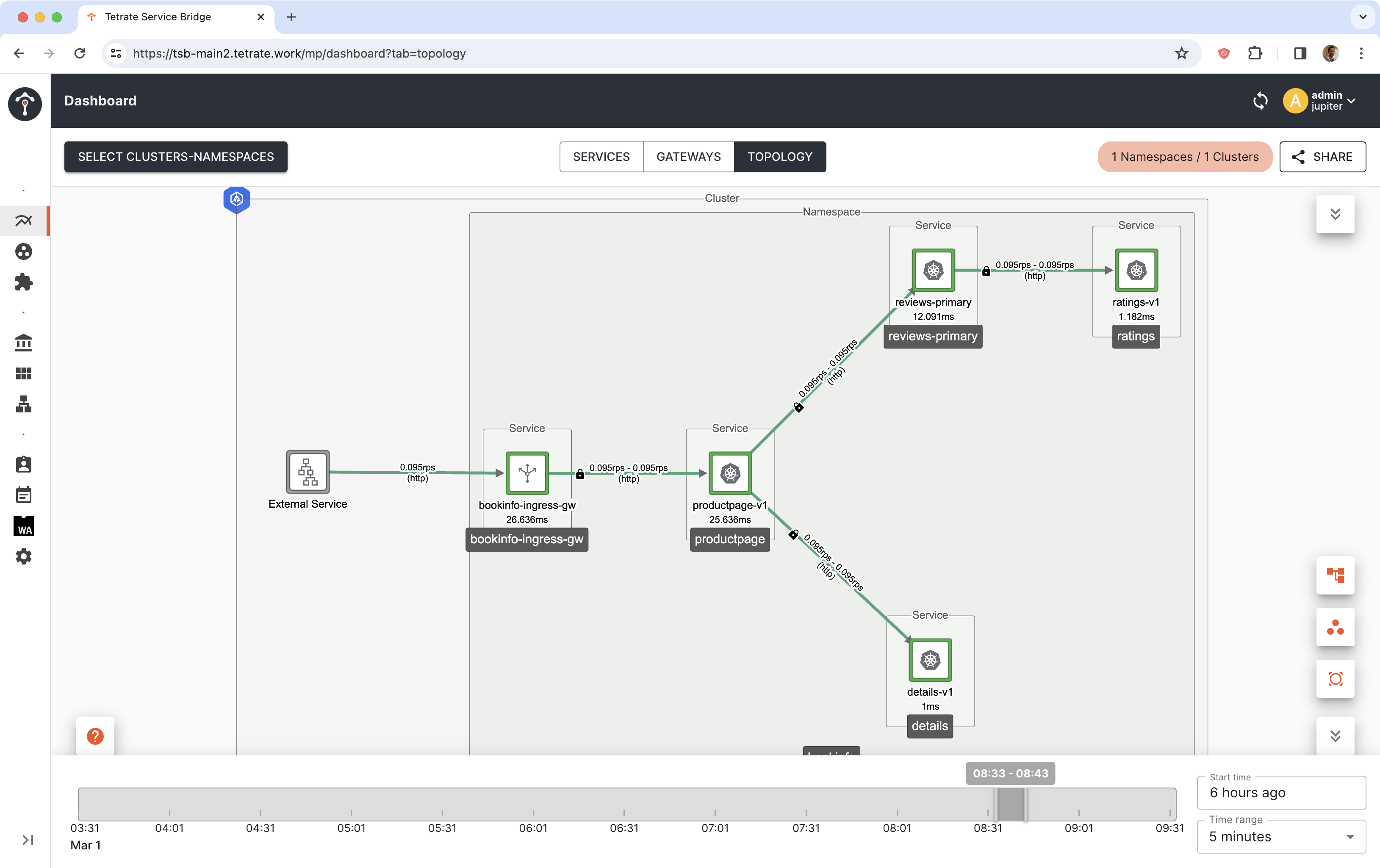Image resolution: width=1380 pixels, height=868 pixels.
Task: Open the circular three-dot group sidebar icon
Action: (23, 251)
